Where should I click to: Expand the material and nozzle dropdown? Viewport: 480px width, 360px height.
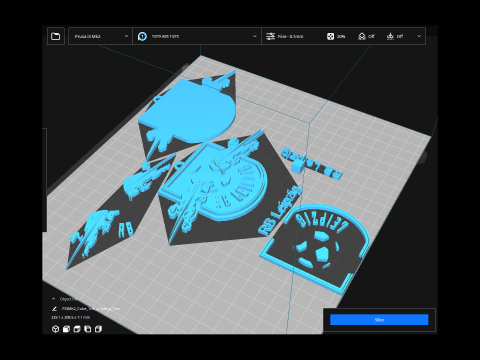click(x=197, y=36)
